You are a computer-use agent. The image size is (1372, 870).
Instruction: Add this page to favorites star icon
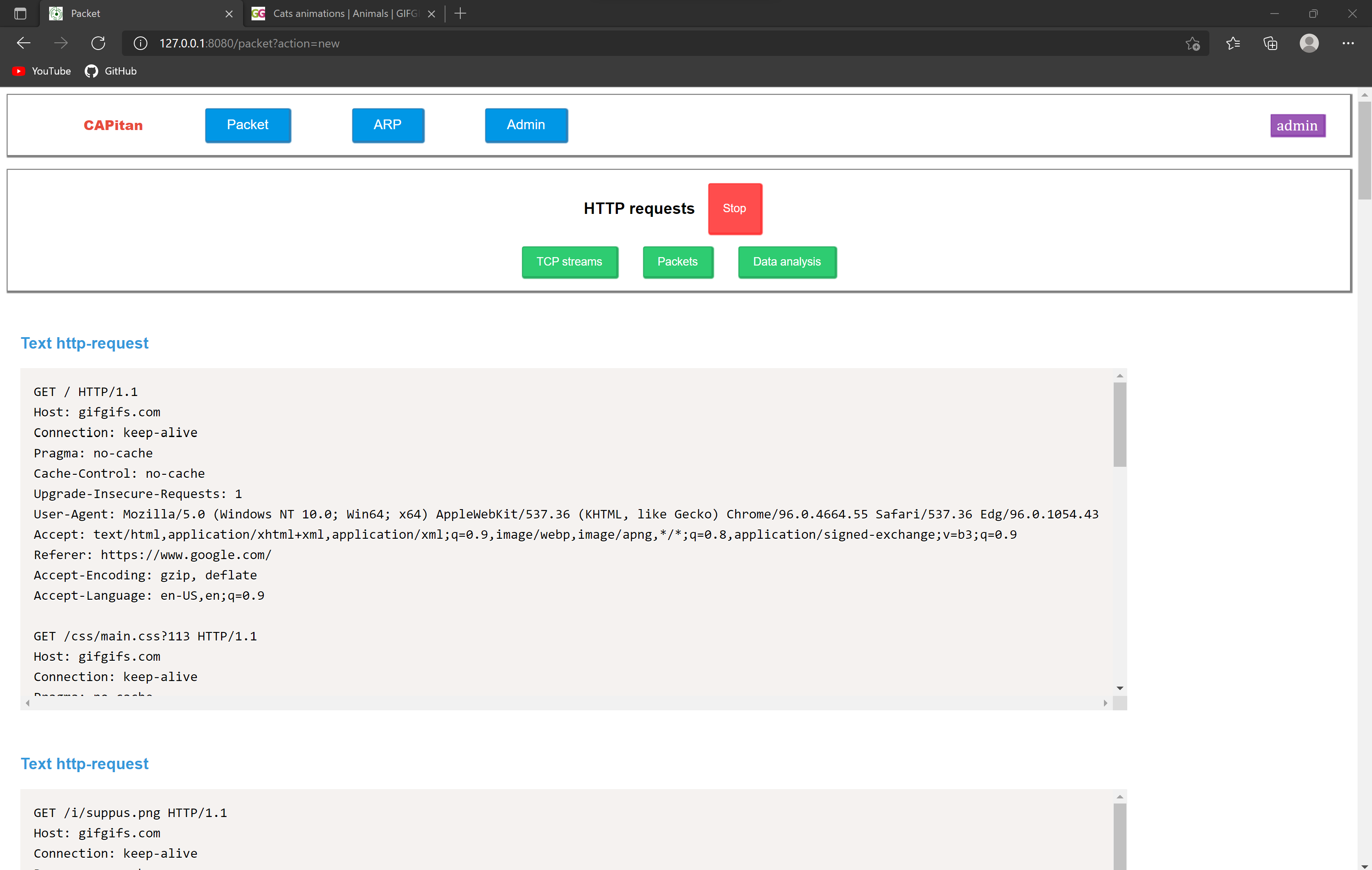[1192, 43]
